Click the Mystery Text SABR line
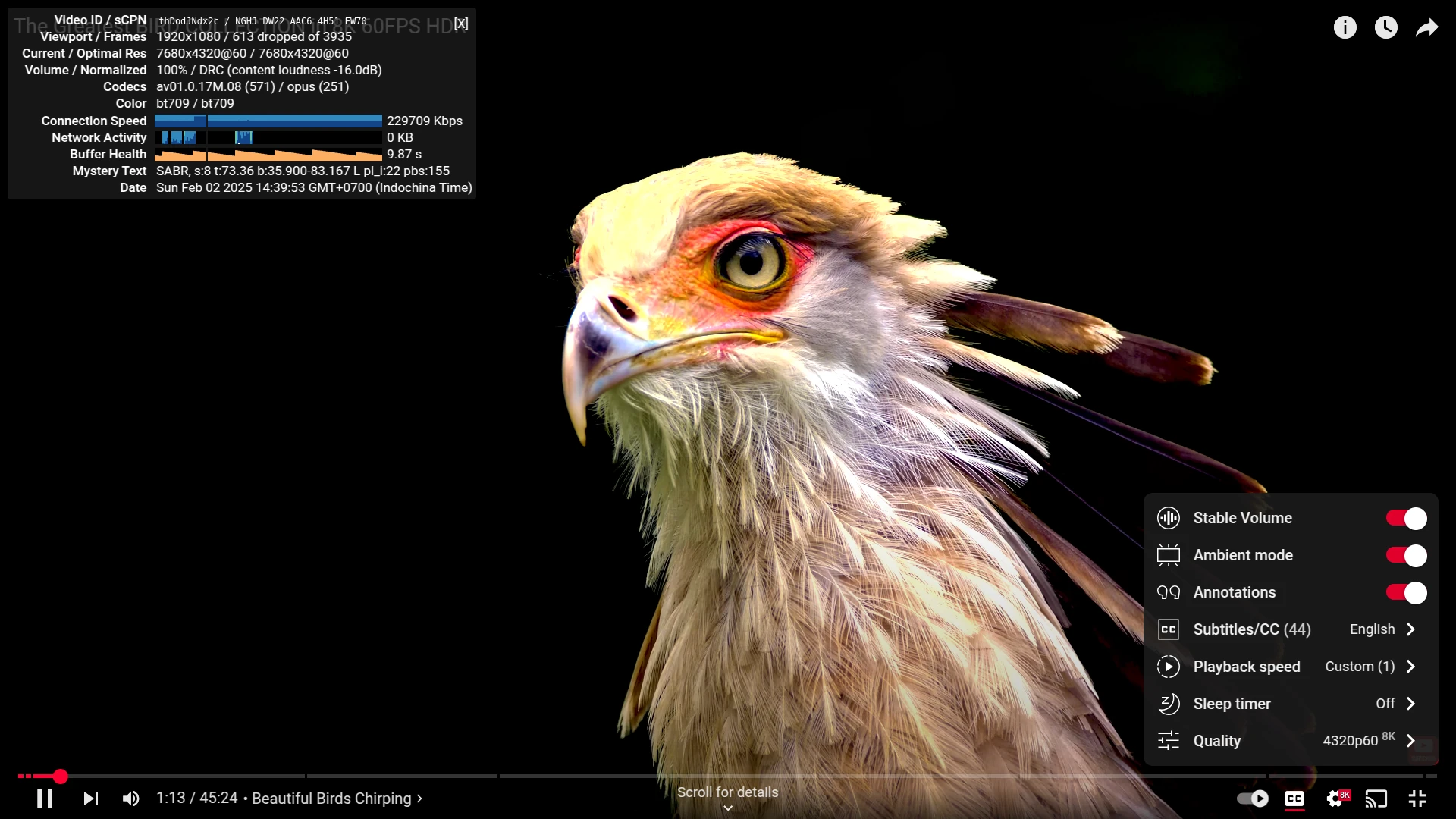 click(x=303, y=171)
